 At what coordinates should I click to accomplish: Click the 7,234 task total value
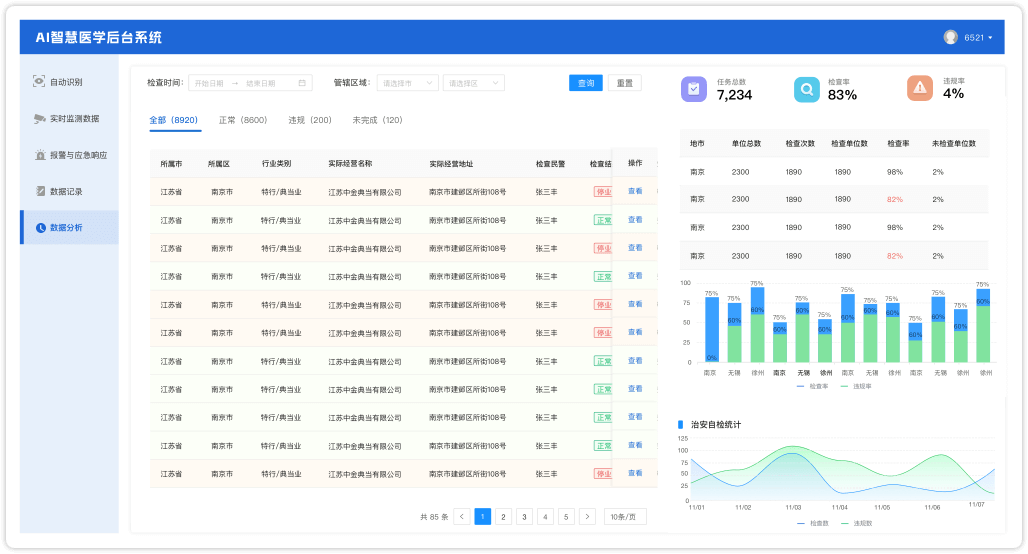(x=734, y=95)
